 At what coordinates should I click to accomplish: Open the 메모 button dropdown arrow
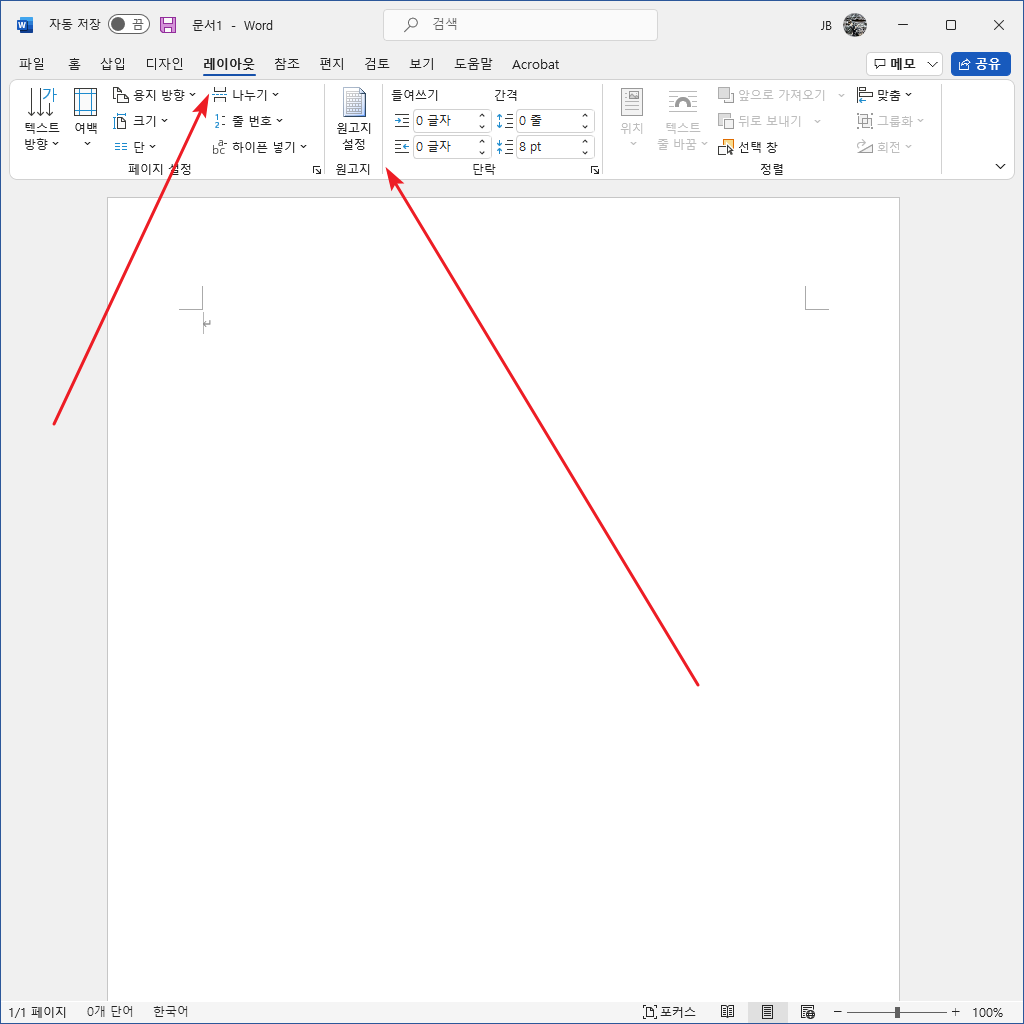click(933, 64)
